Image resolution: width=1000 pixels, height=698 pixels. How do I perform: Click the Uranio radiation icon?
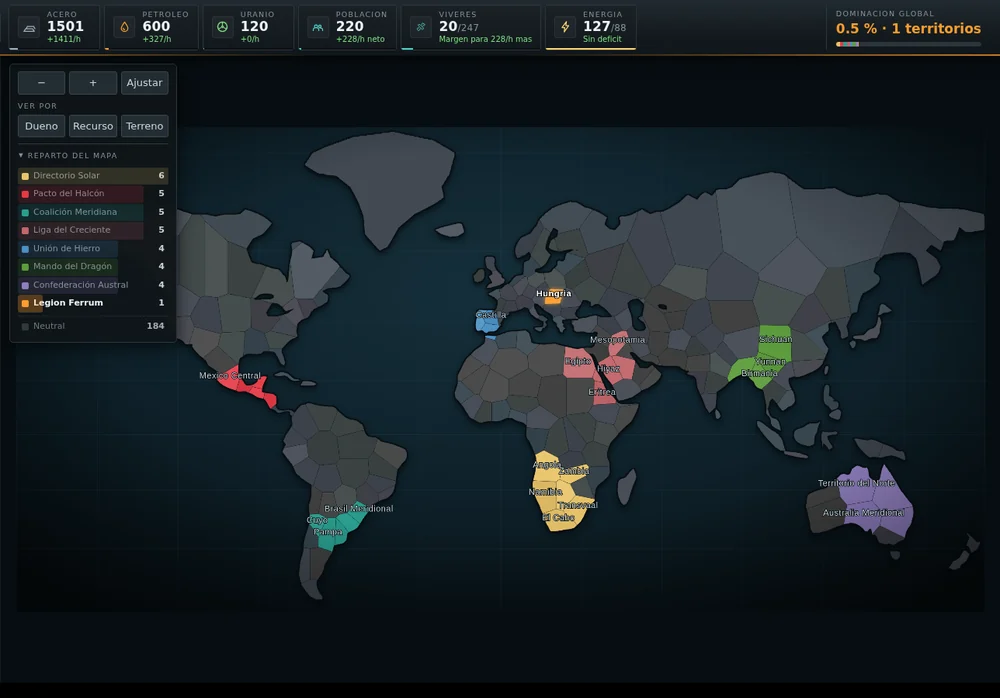[x=223, y=27]
